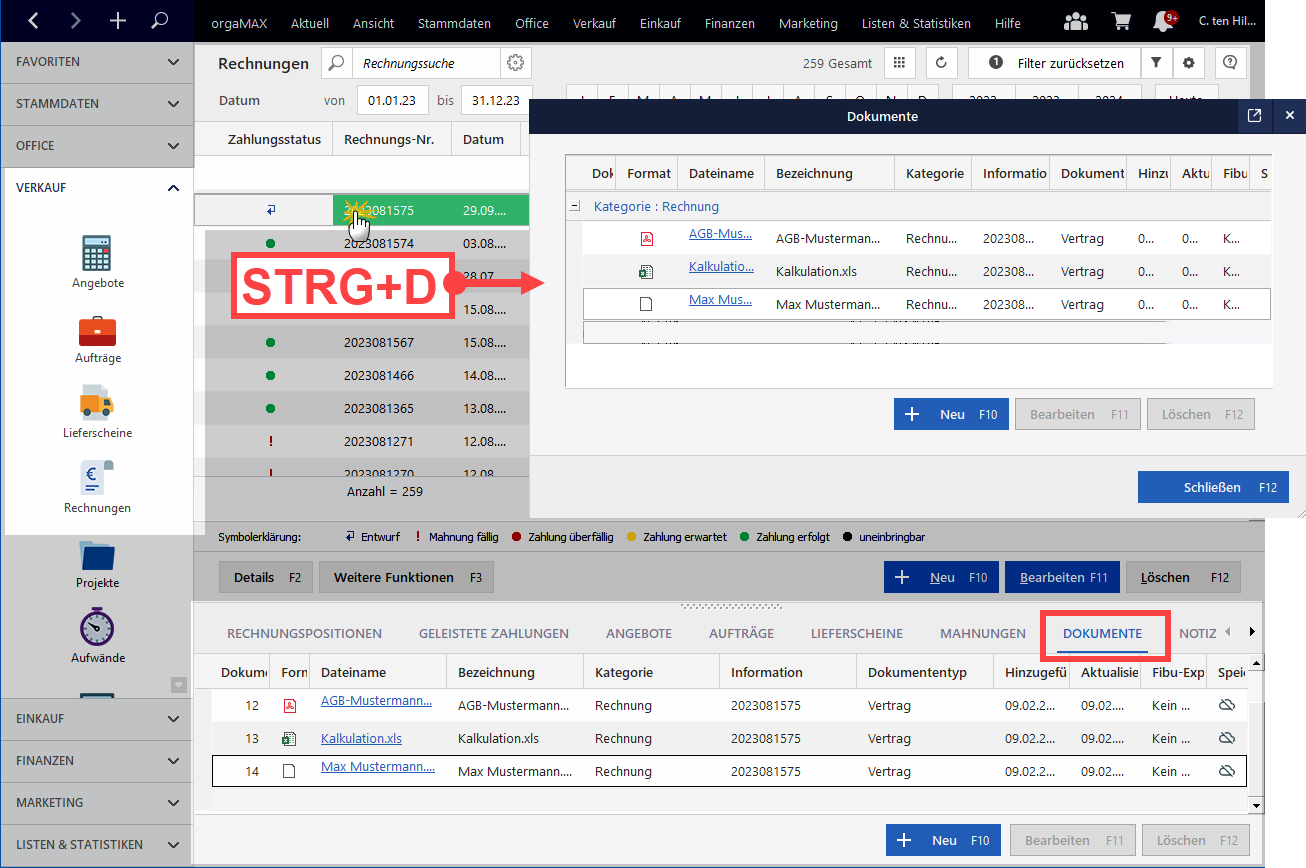
Task: Open list settings gear beside filter icon
Action: [1188, 63]
